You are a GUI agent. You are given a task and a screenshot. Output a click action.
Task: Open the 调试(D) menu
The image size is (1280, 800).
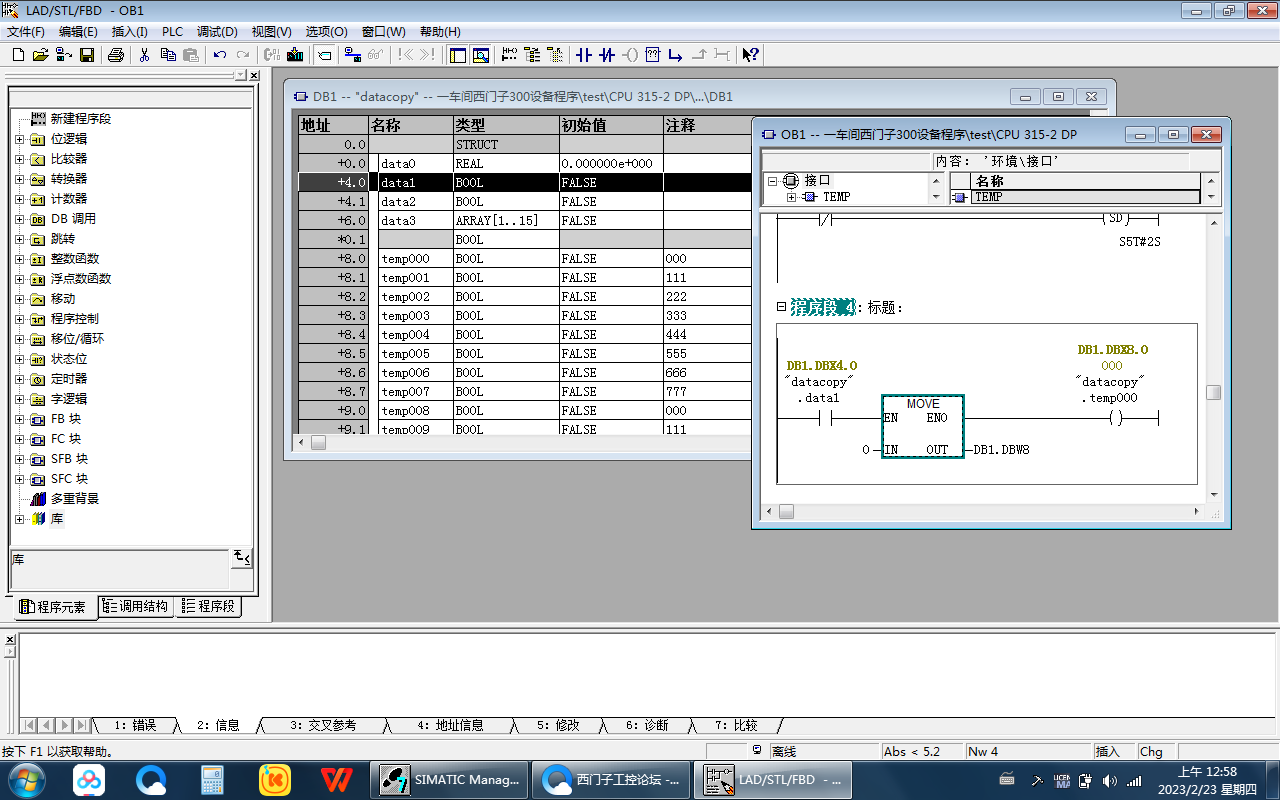coord(217,32)
